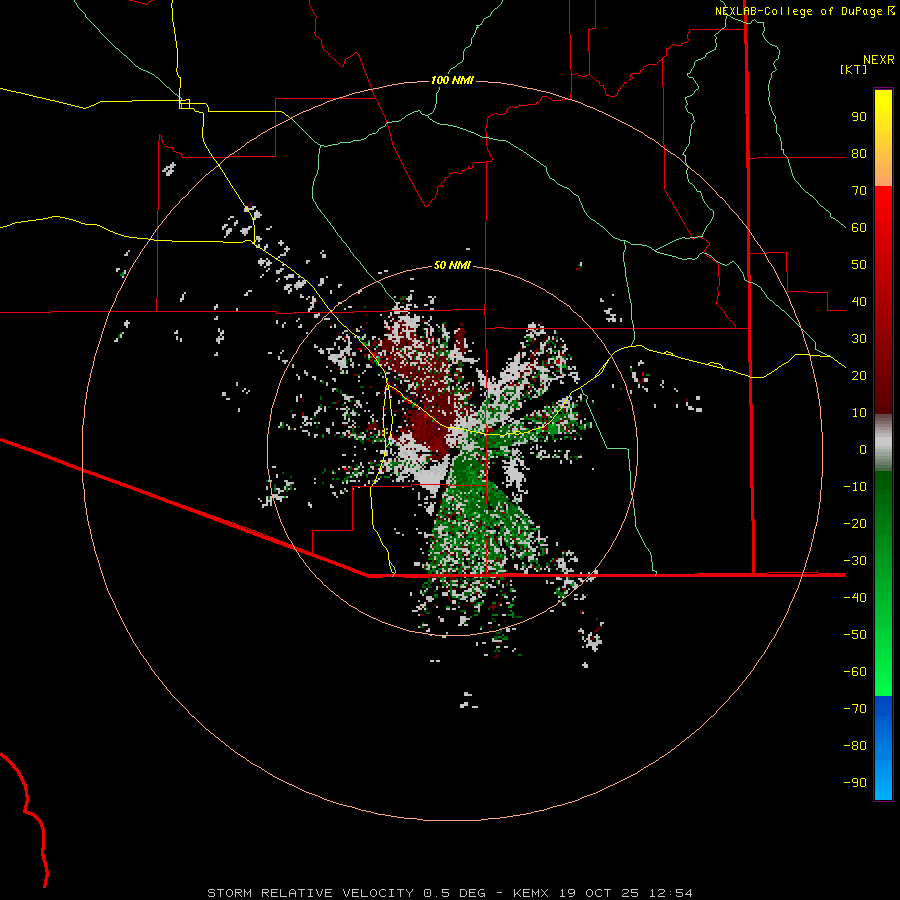Click the -80 scale value

click(855, 746)
